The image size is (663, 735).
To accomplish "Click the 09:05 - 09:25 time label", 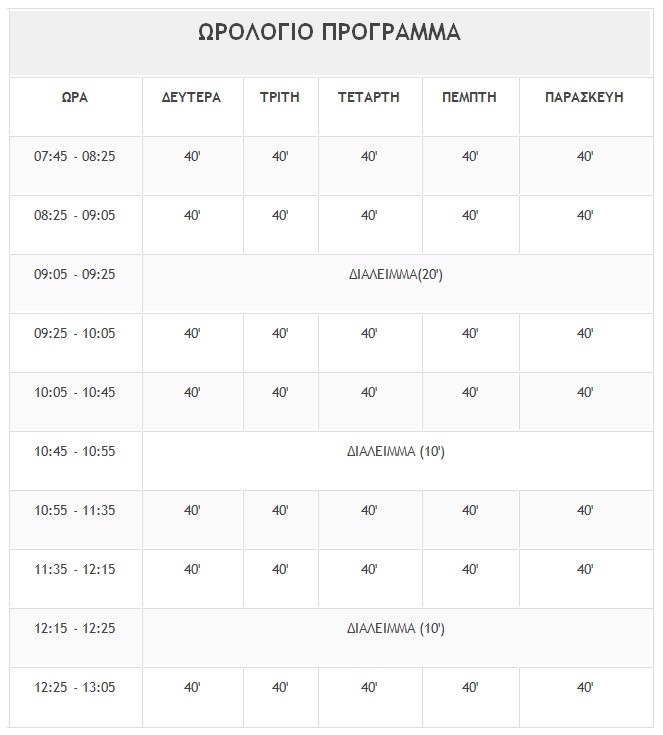I will tap(75, 275).
